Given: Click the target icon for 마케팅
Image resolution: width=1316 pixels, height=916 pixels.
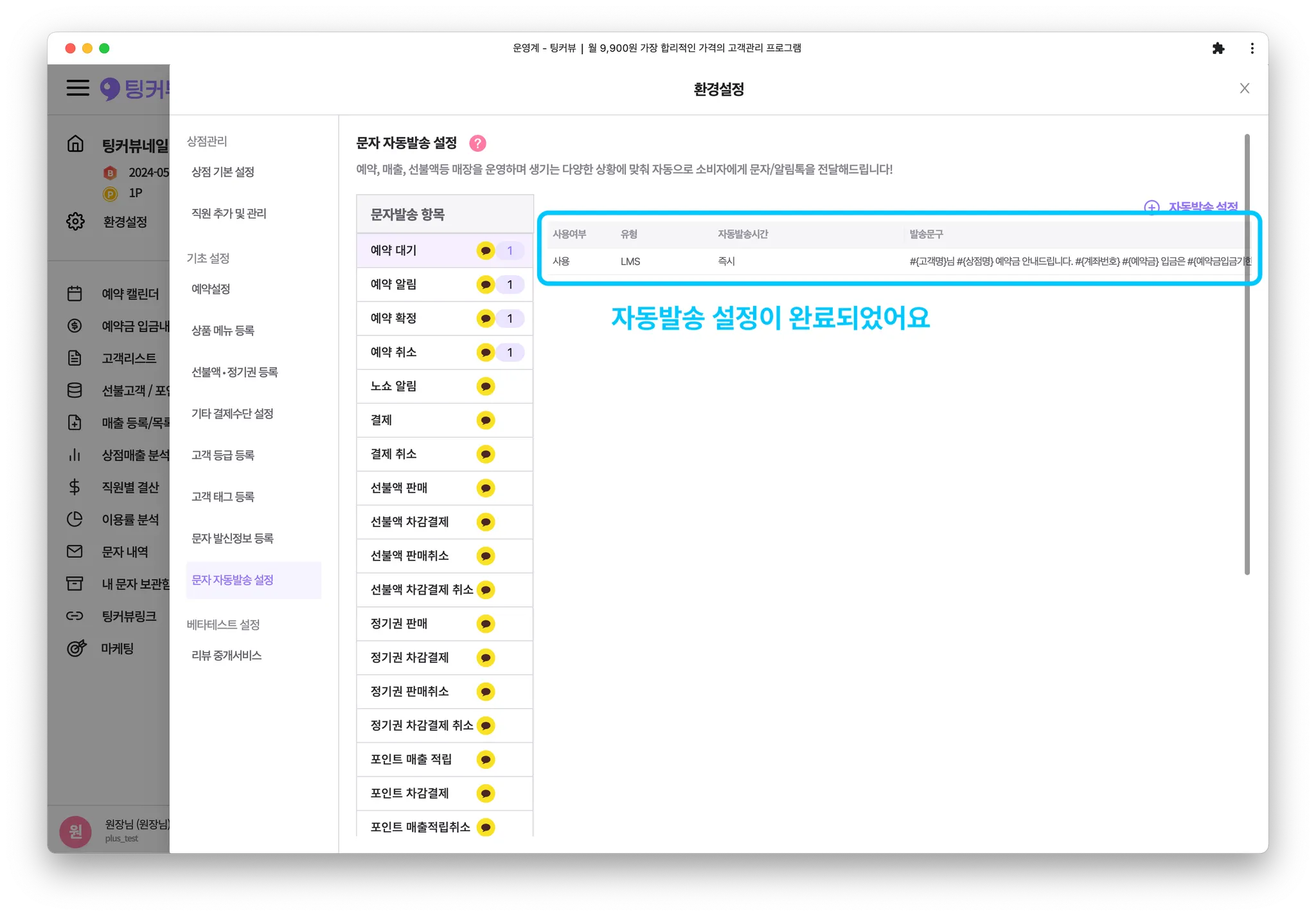Looking at the screenshot, I should [x=76, y=648].
